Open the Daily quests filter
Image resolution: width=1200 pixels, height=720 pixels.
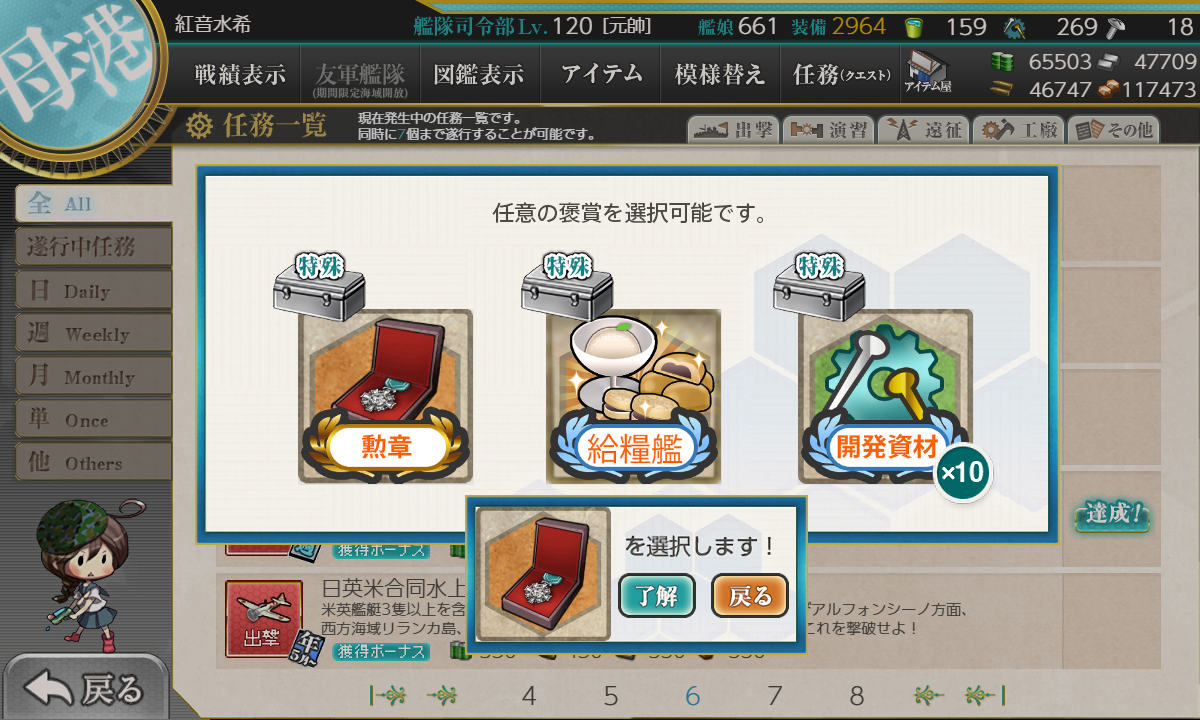[93, 291]
